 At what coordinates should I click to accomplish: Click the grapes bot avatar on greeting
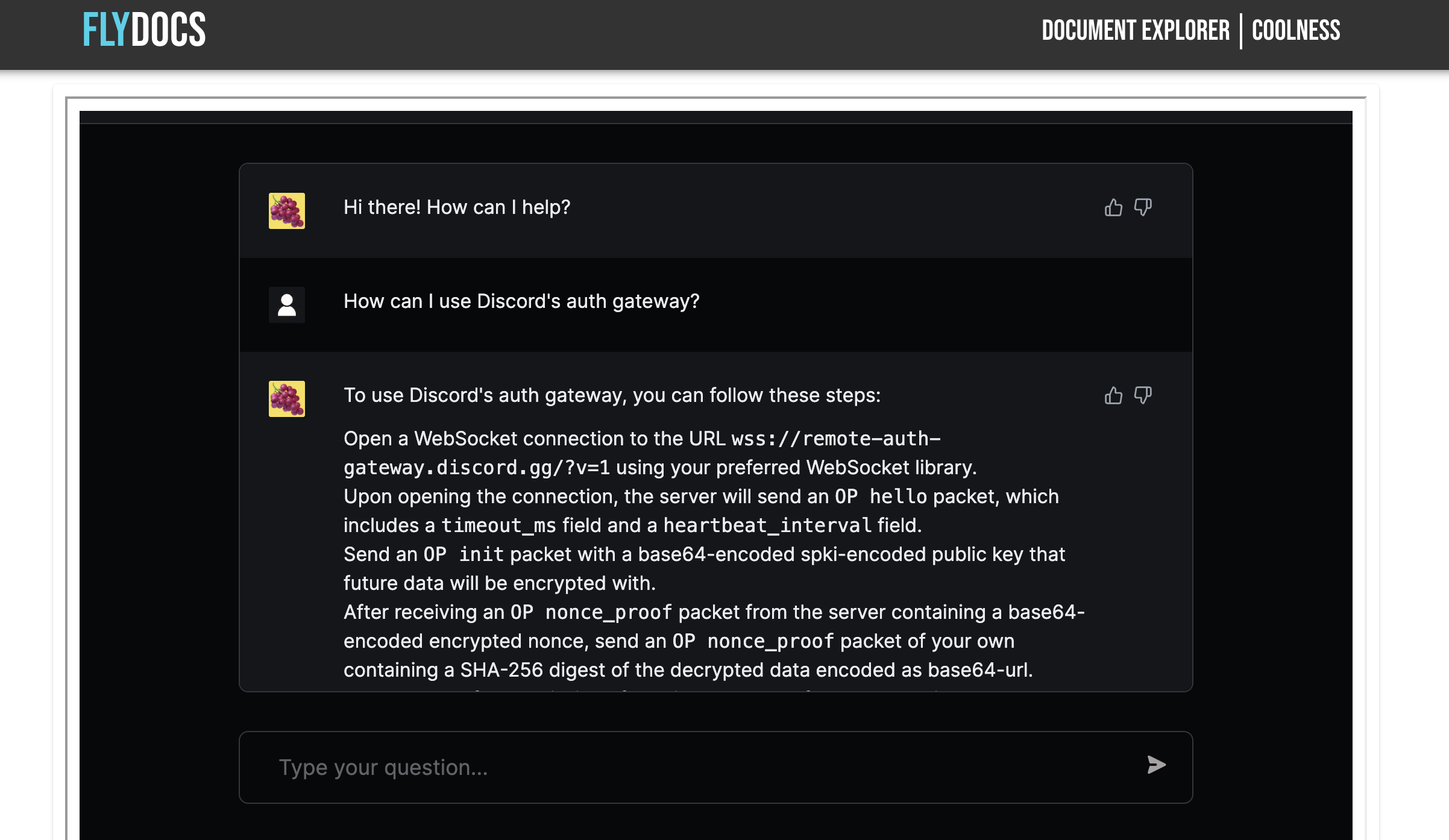point(287,211)
